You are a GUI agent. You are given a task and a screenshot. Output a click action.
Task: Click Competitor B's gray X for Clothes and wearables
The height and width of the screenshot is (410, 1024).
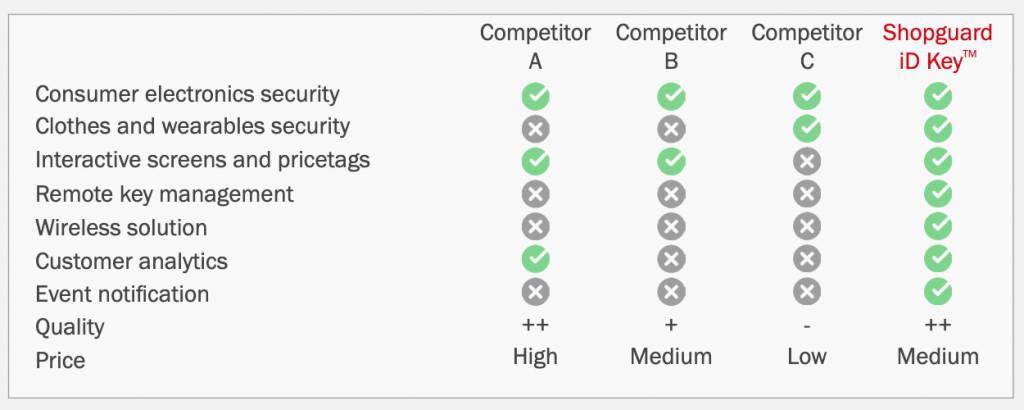click(x=671, y=128)
